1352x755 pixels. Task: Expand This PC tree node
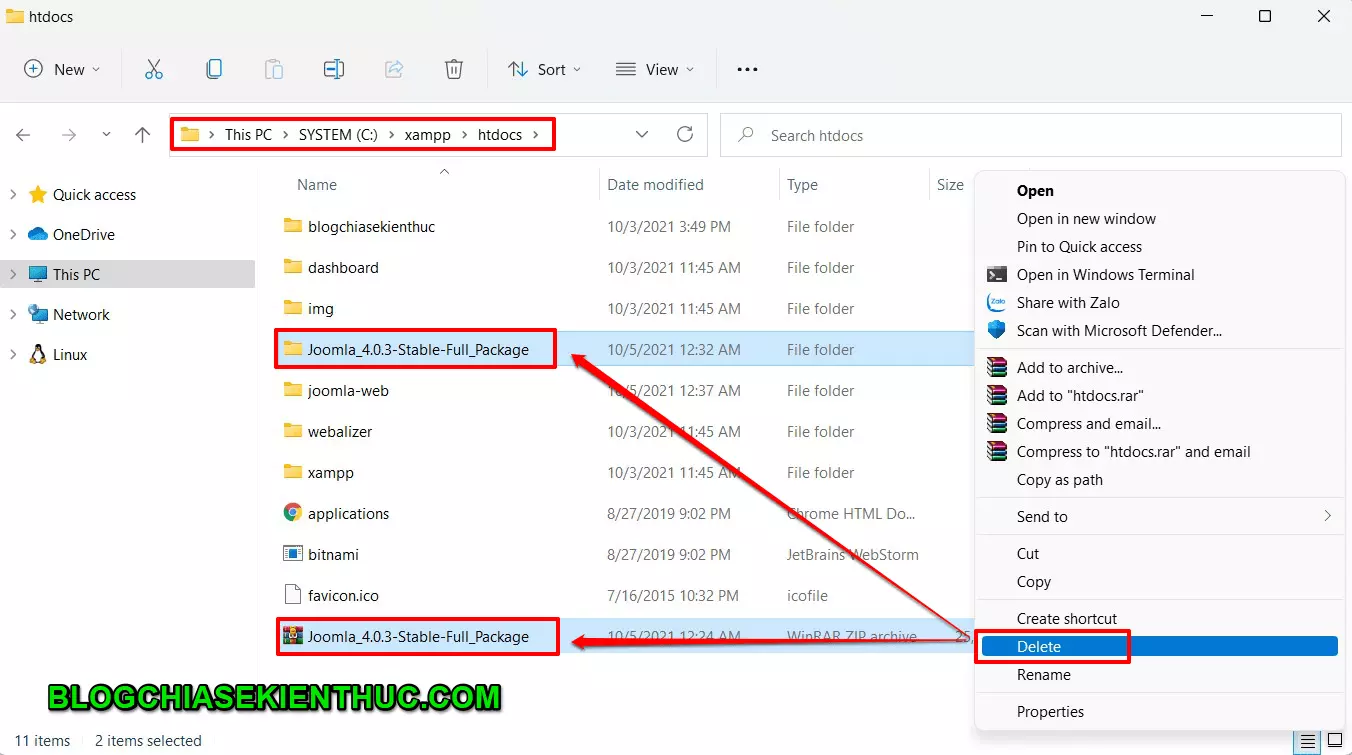tap(13, 274)
